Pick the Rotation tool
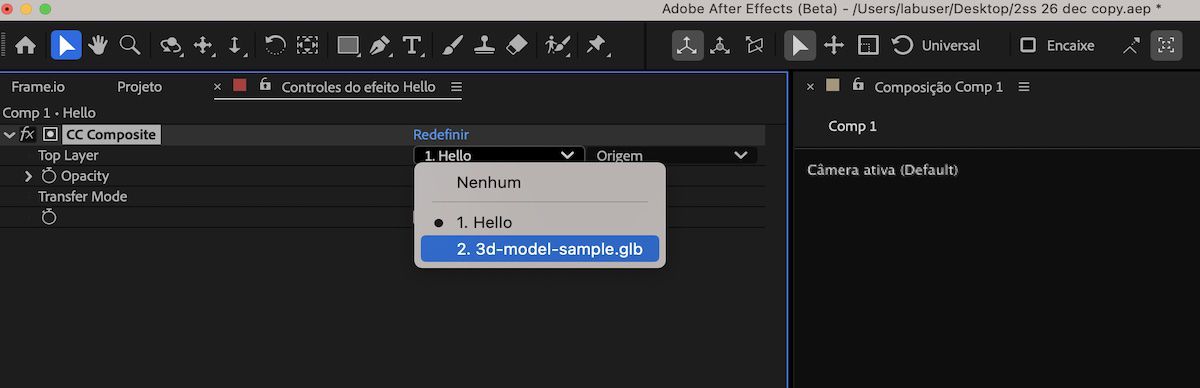 click(x=275, y=45)
